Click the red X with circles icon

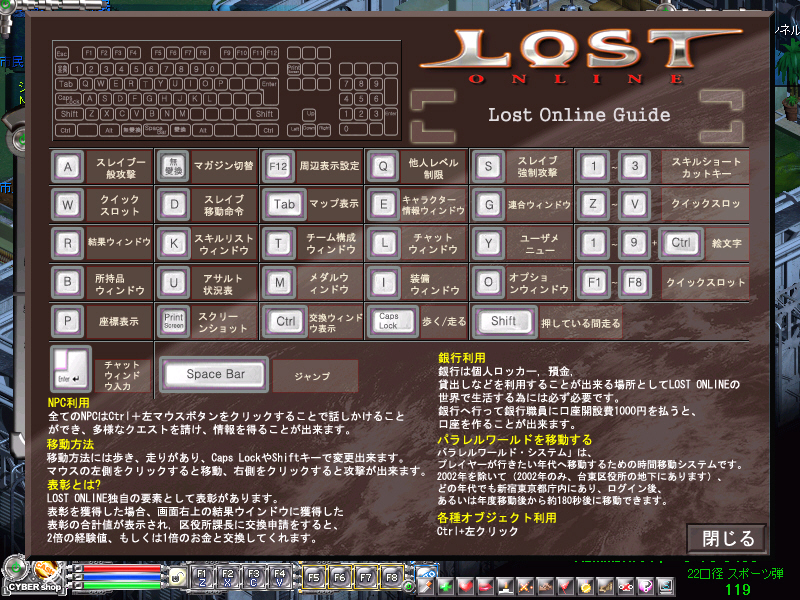(x=624, y=586)
